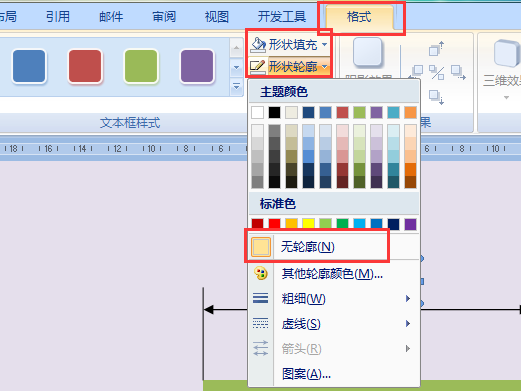The image size is (521, 391).
Task: Pick standard dark navy color
Action: 393,224
